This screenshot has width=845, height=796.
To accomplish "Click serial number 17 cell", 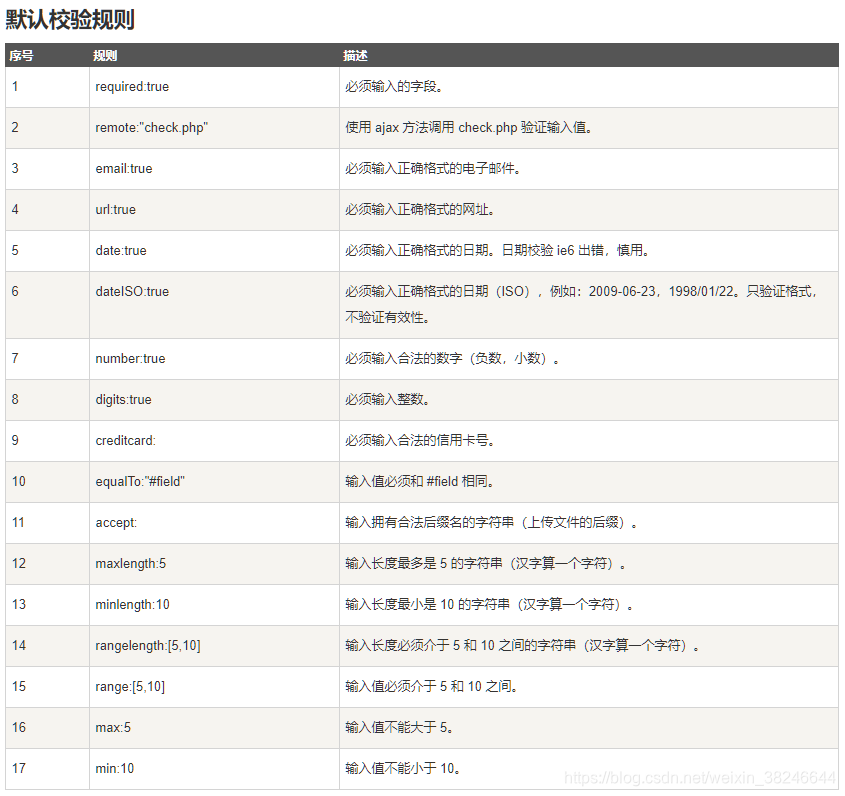I will click(47, 769).
